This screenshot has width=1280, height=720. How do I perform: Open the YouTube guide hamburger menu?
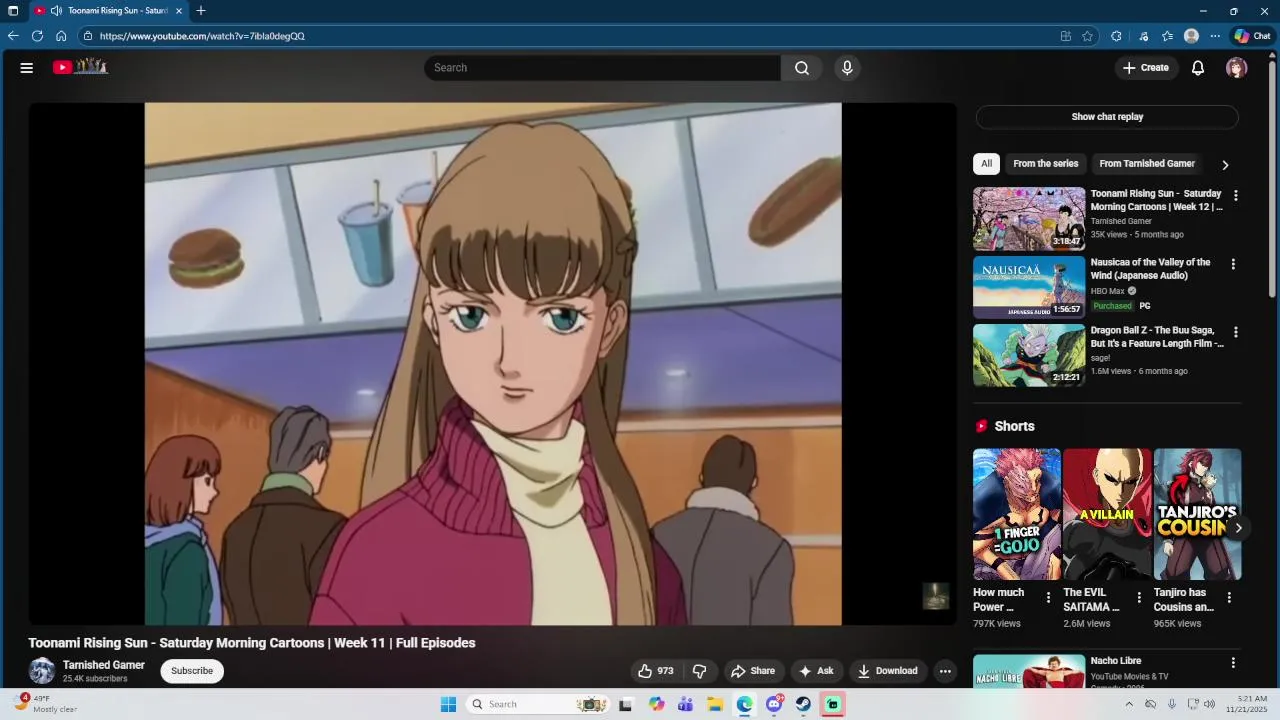[27, 68]
